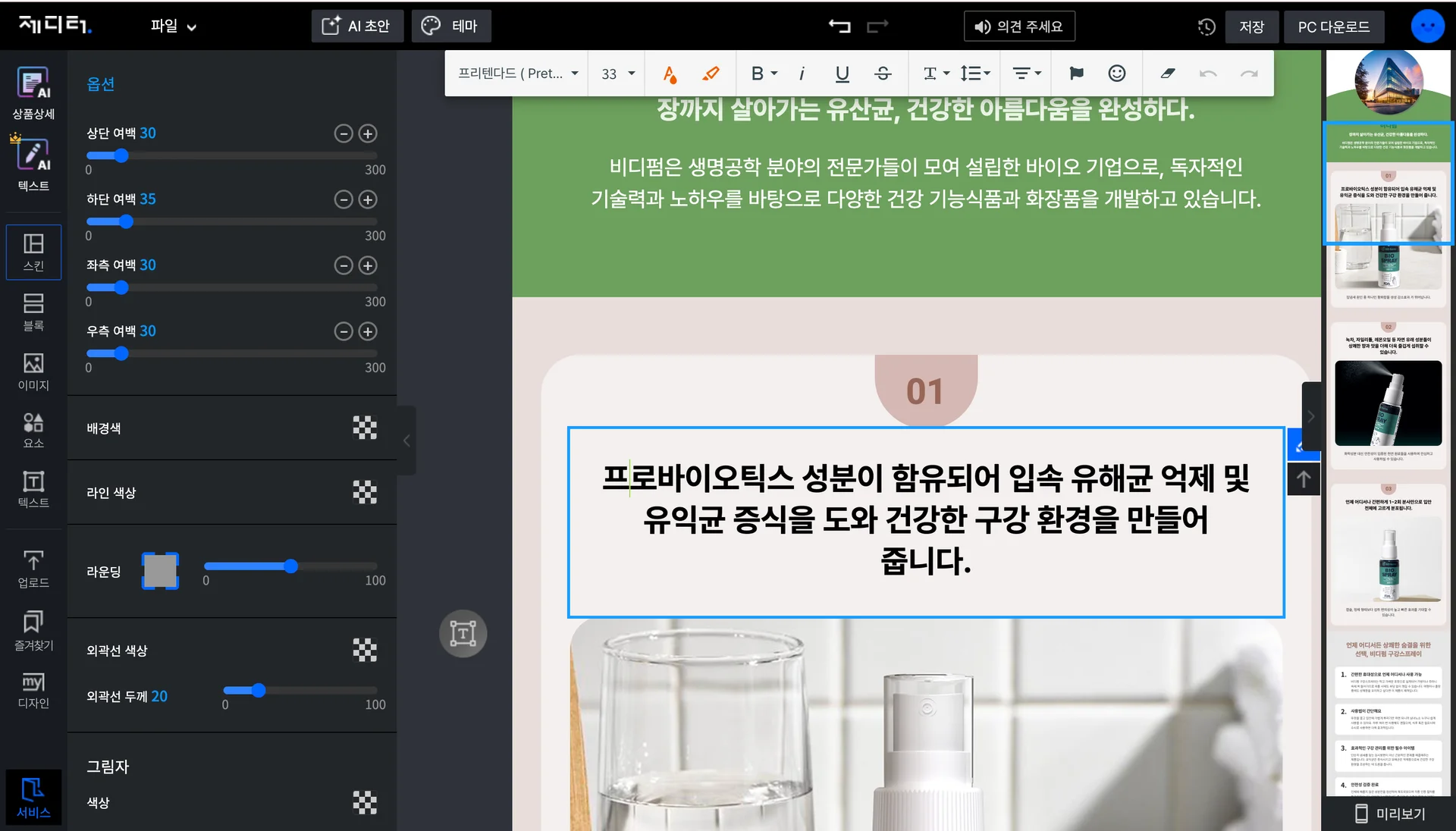Click the 배경색 color swatch
The height and width of the screenshot is (831, 1456).
point(365,428)
